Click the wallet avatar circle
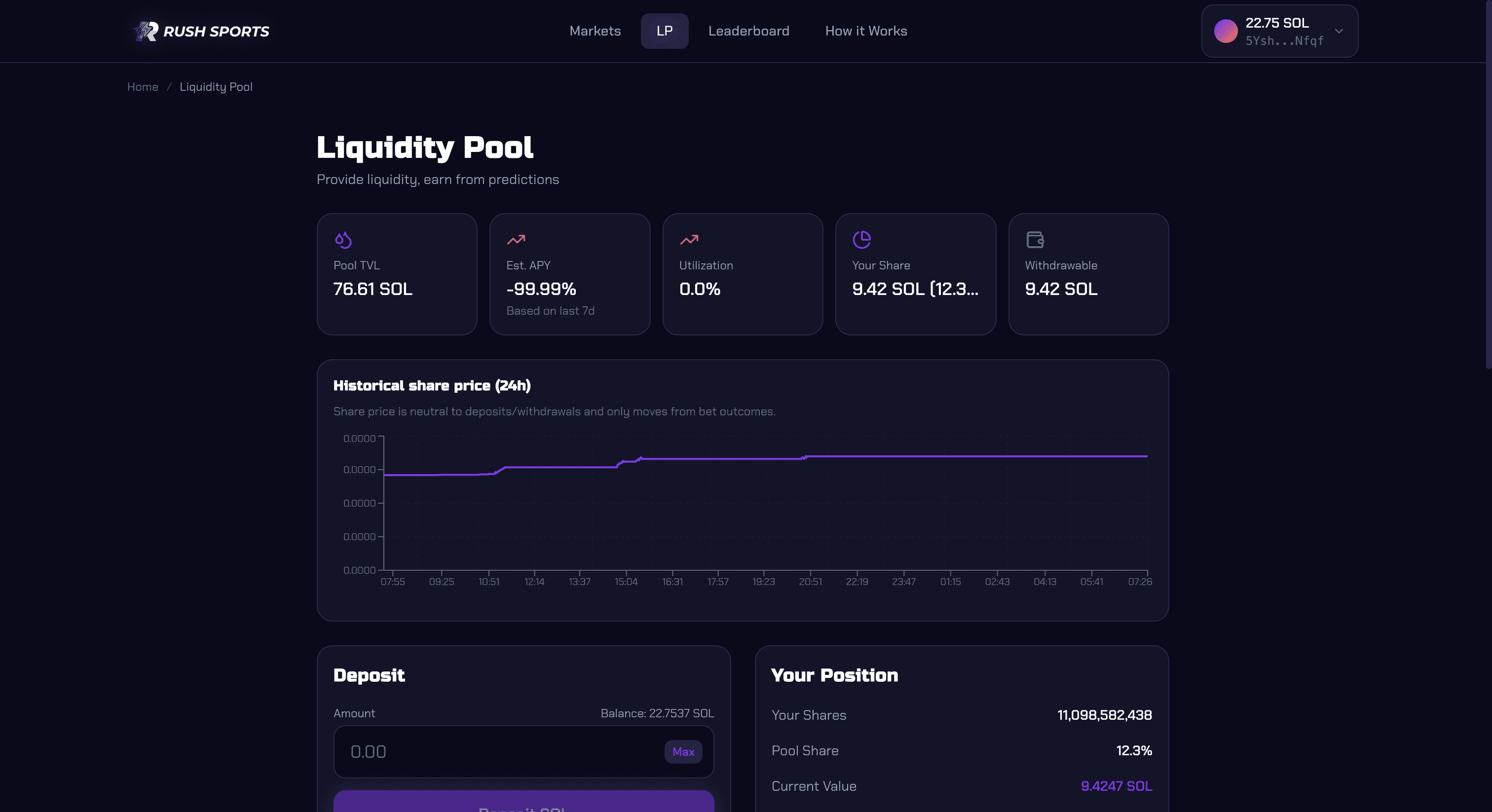This screenshot has width=1492, height=812. pos(1226,31)
